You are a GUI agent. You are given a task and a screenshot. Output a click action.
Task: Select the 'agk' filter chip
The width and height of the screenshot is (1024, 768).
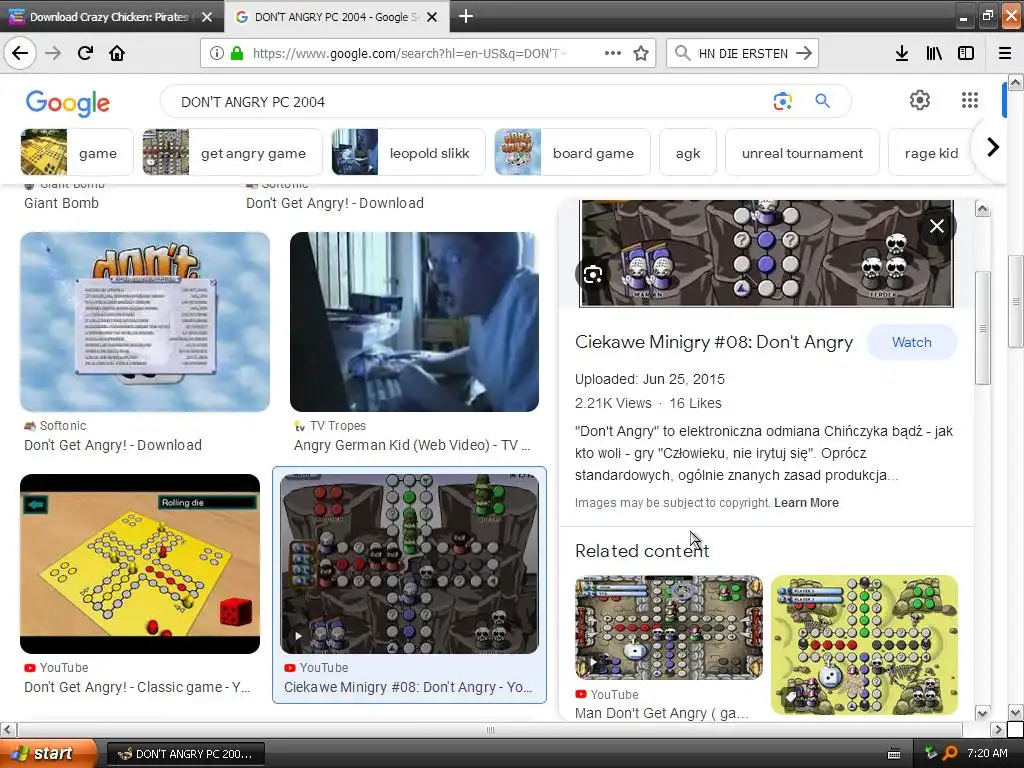[x=688, y=152]
